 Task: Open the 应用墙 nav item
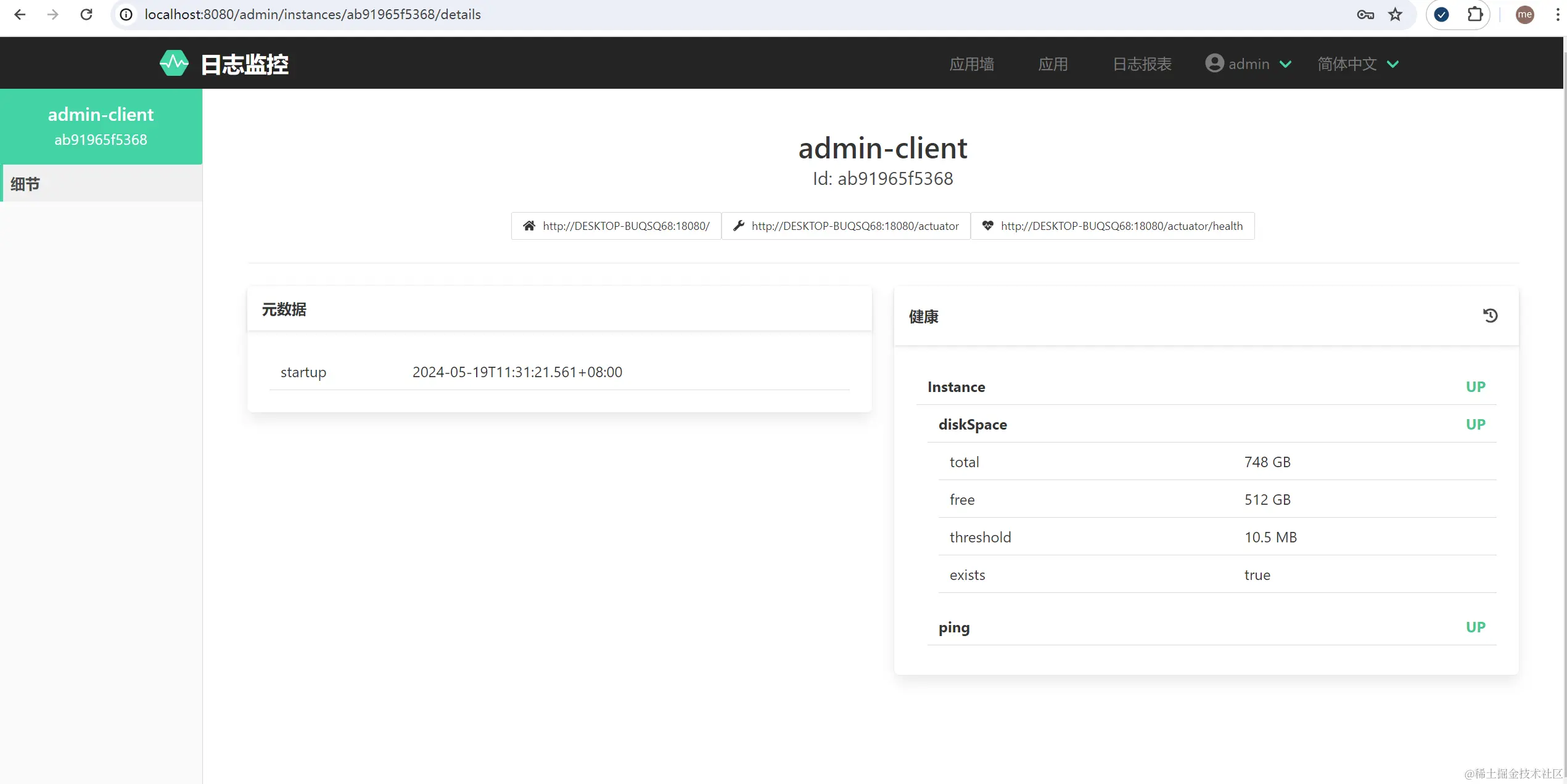click(x=971, y=64)
